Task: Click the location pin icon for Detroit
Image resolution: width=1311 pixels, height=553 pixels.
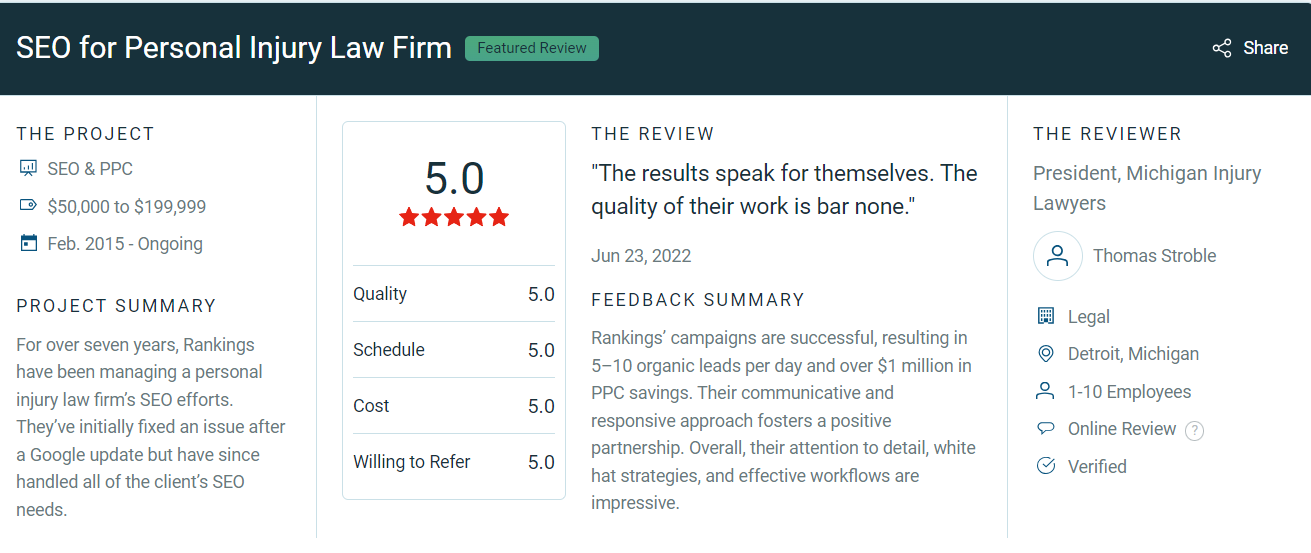Action: [1046, 354]
